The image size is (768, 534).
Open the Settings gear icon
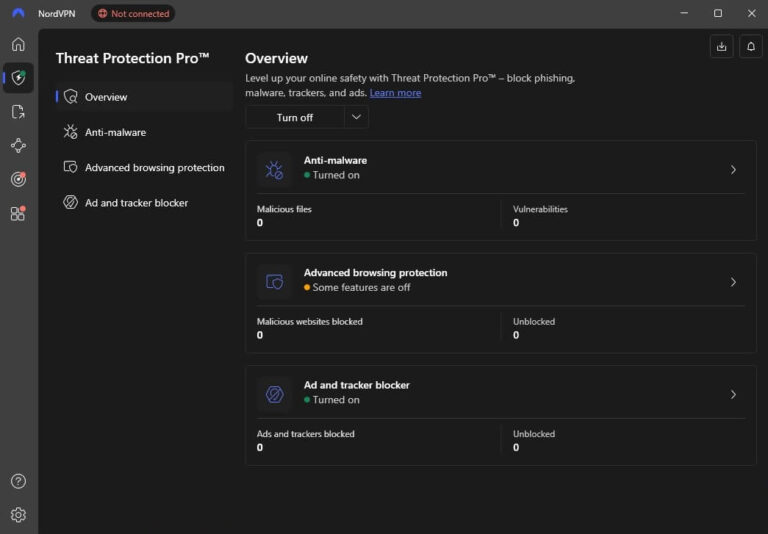click(x=18, y=515)
